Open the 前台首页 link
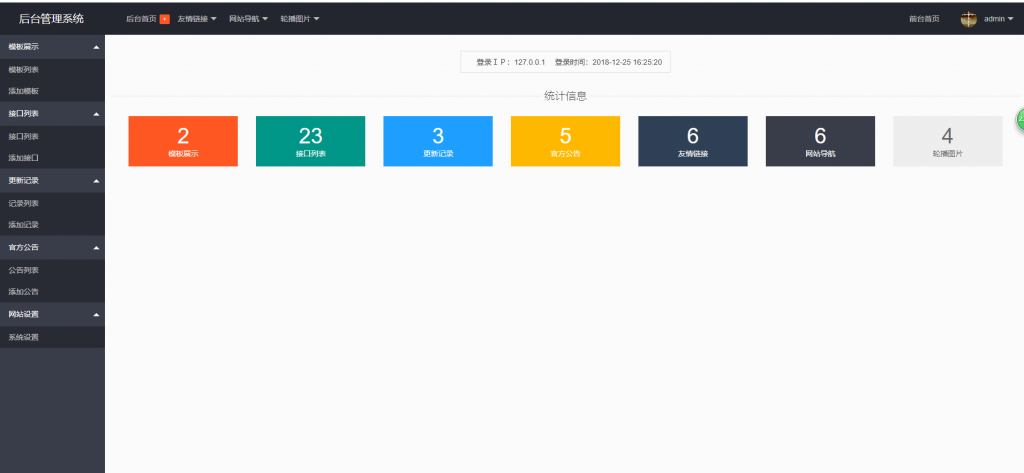 [923, 19]
